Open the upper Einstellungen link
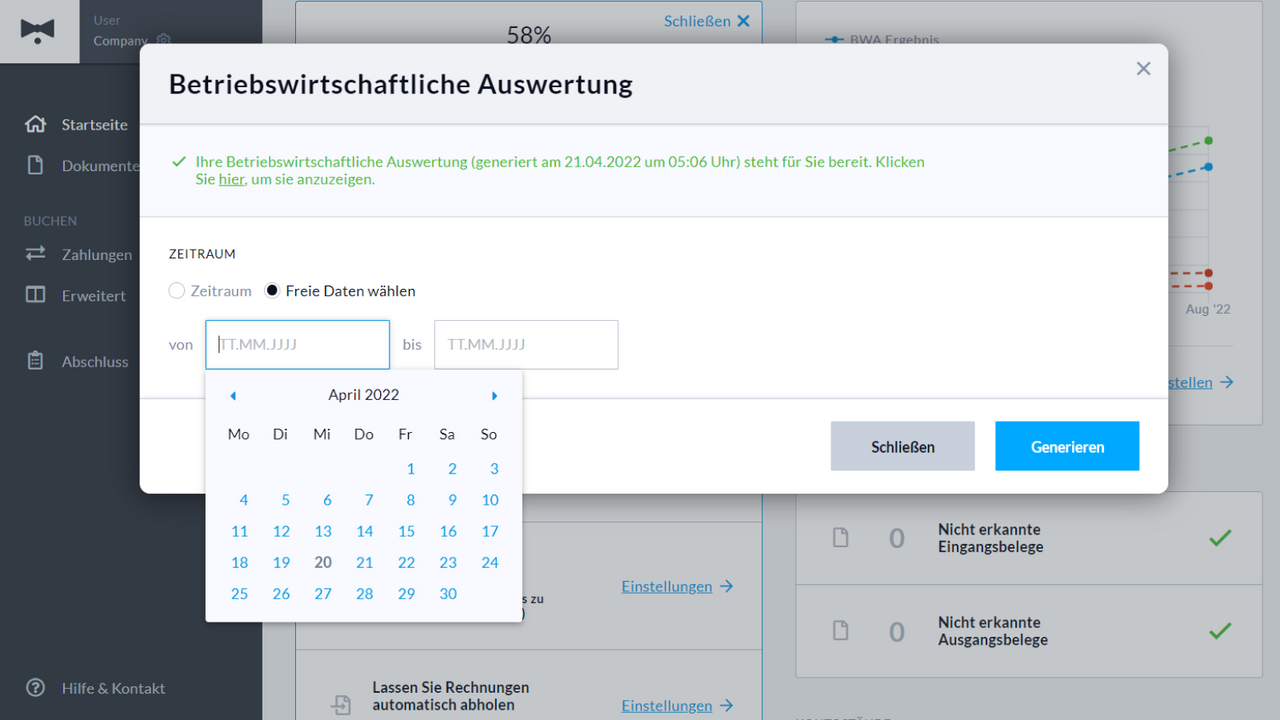This screenshot has height=720, width=1280. [678, 586]
